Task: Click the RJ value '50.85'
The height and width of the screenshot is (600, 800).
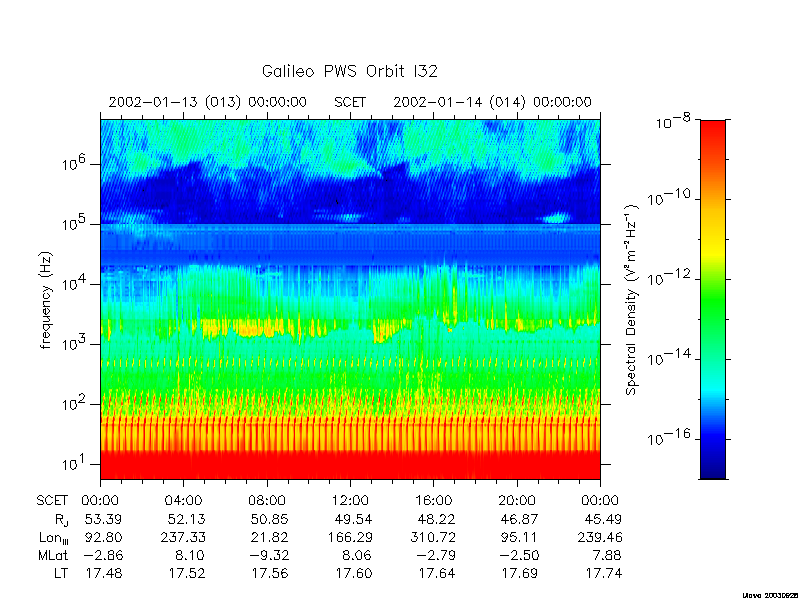Action: point(269,519)
